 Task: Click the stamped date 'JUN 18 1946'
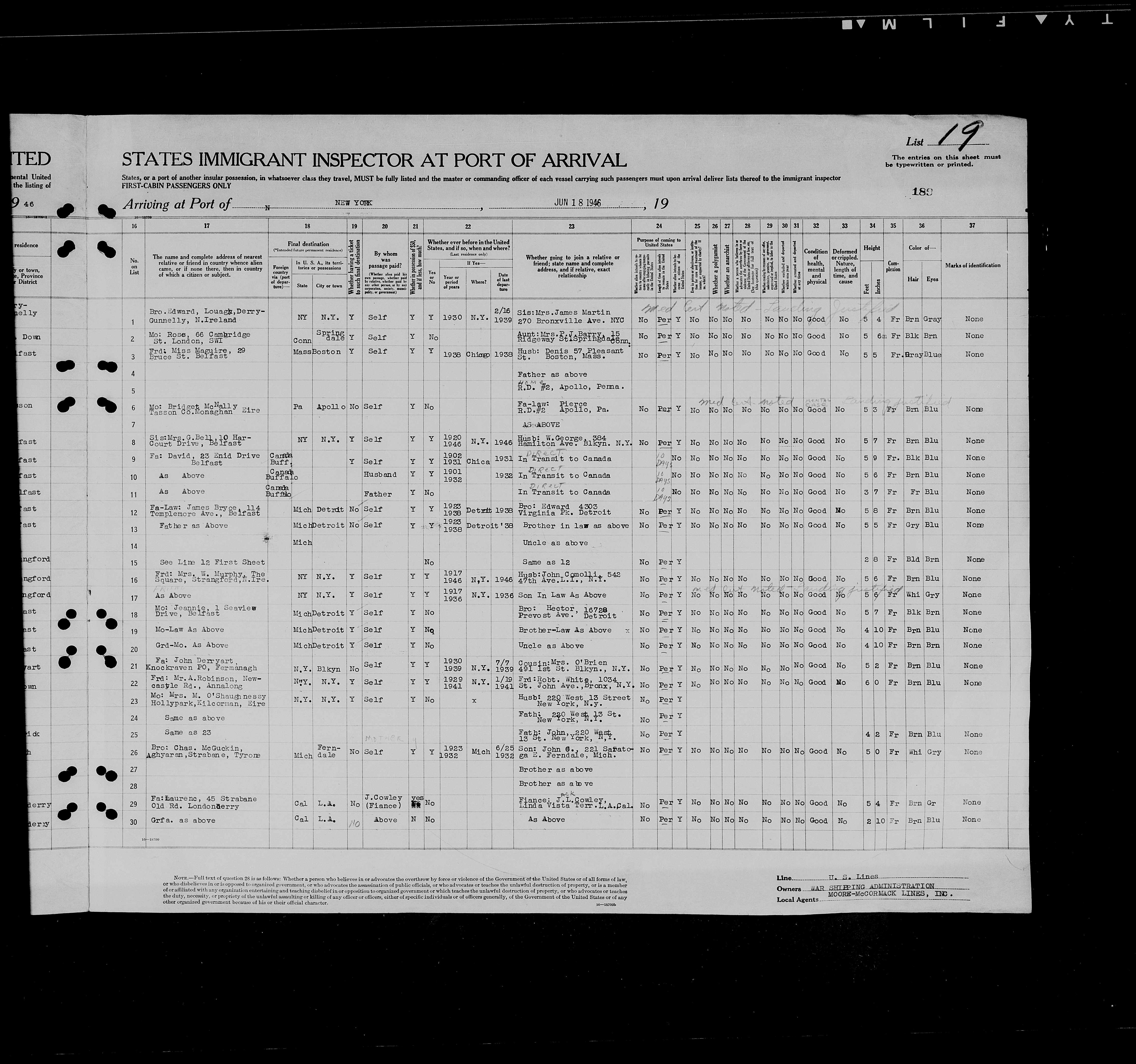coord(578,203)
